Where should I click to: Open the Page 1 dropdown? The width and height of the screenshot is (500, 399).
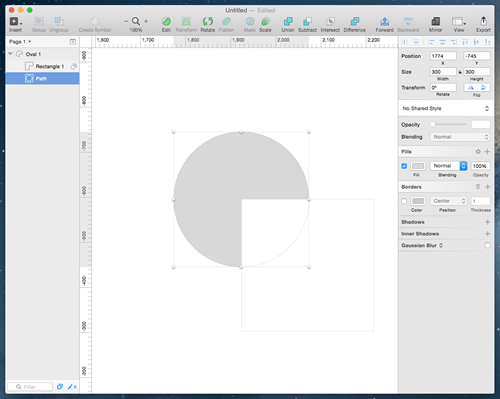[20, 42]
